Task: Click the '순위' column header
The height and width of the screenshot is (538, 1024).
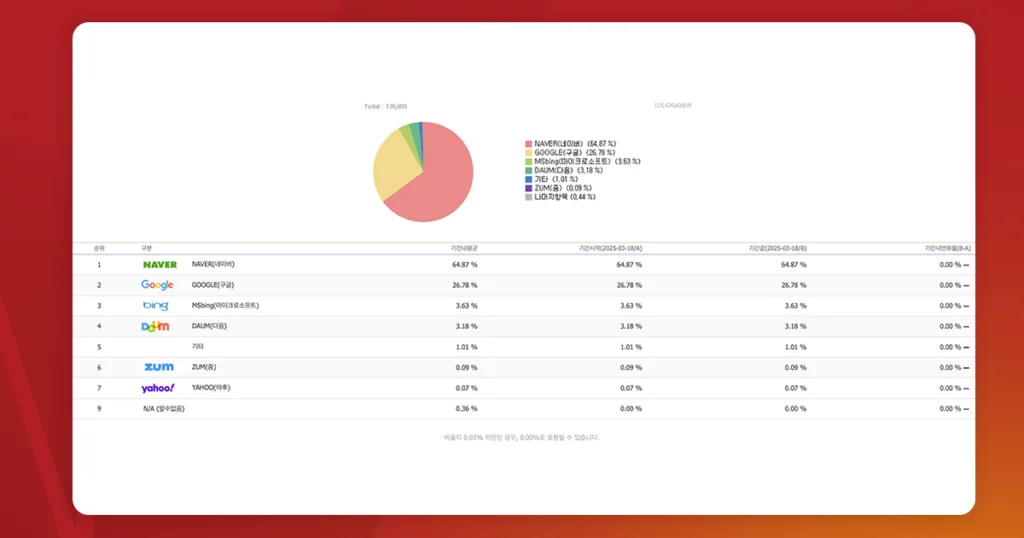Action: click(x=99, y=248)
